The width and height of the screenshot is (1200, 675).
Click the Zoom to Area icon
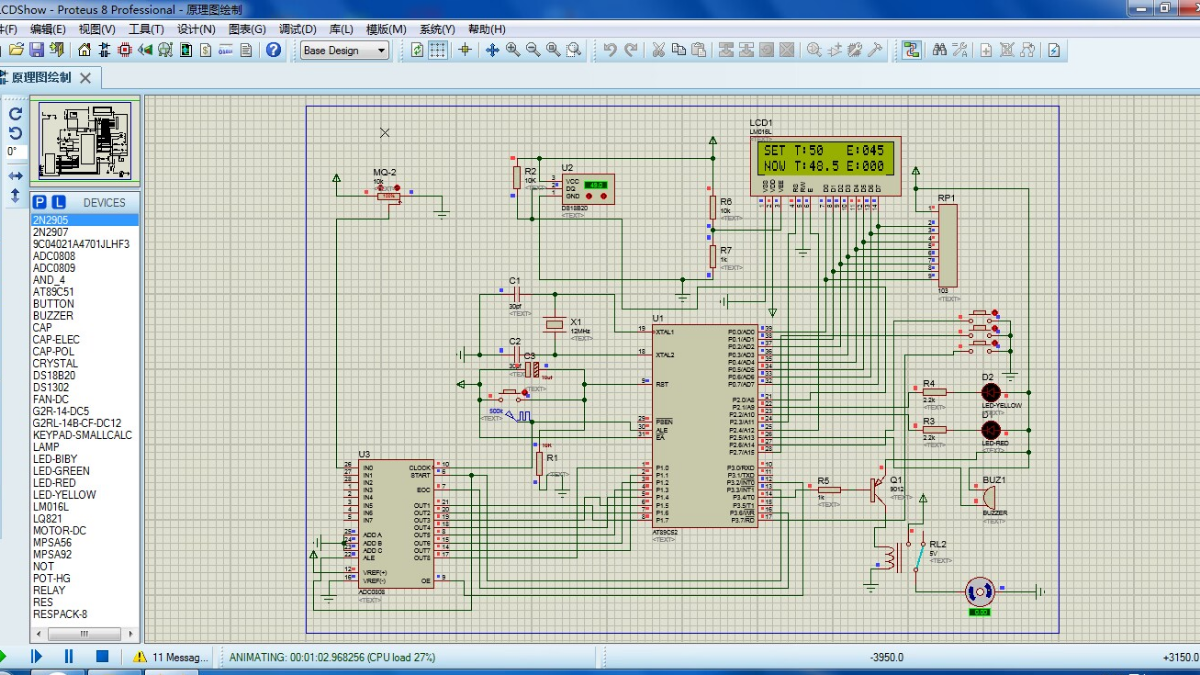coord(574,50)
